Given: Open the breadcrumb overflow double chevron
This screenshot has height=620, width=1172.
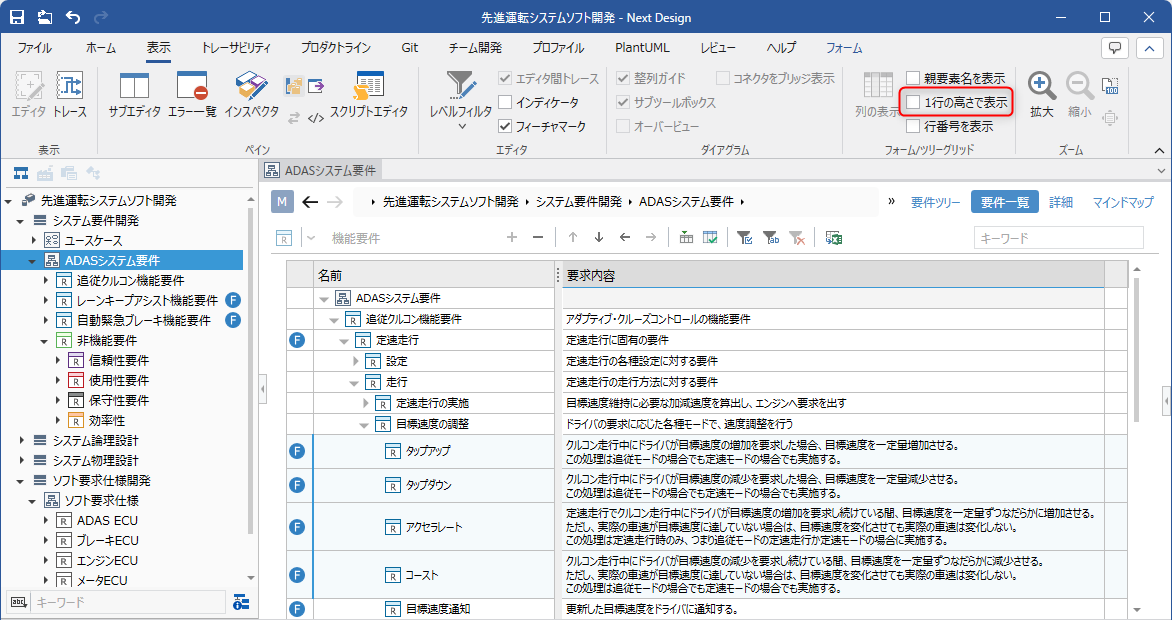Looking at the screenshot, I should point(891,201).
